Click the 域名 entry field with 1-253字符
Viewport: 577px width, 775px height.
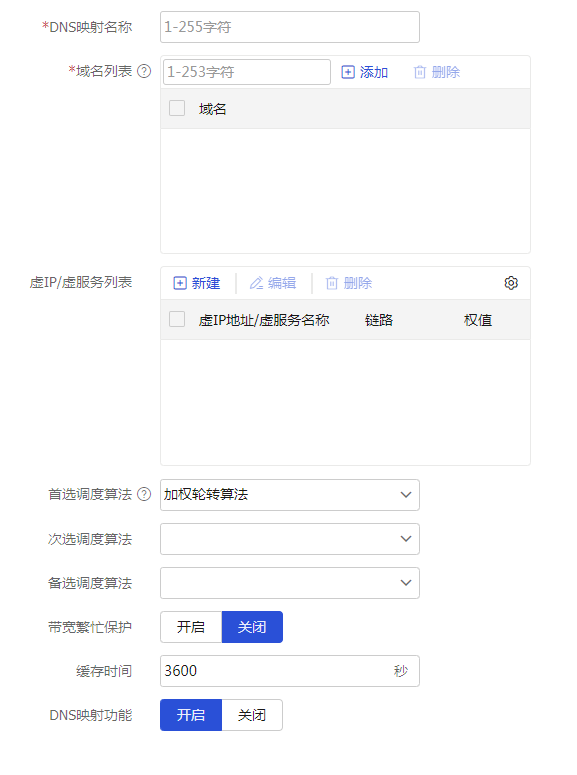point(247,72)
